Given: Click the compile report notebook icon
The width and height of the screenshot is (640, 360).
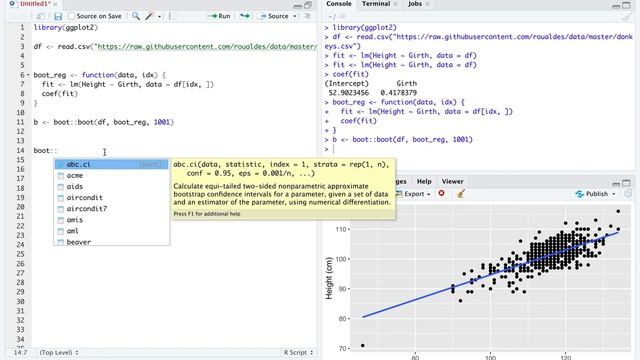Looking at the screenshot, I should tap(172, 16).
